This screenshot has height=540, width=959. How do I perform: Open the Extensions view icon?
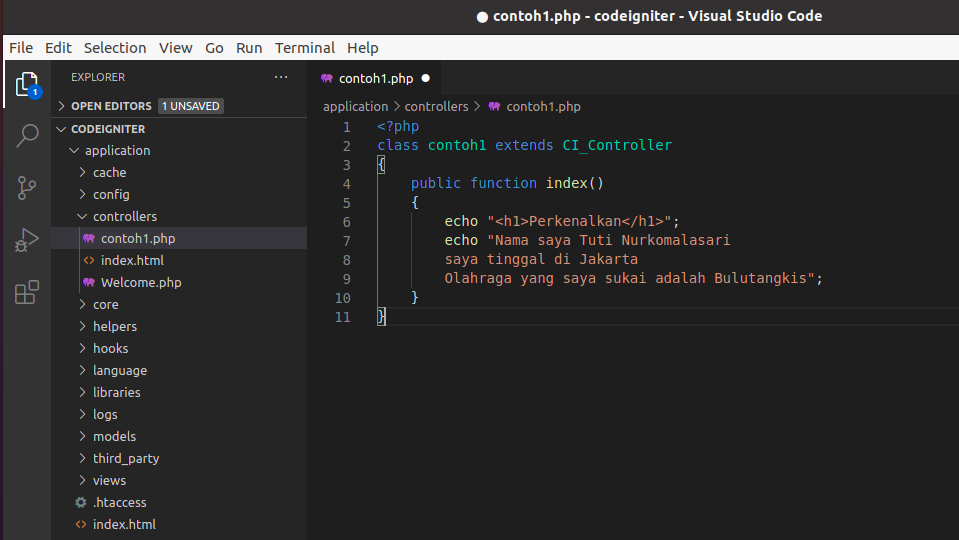click(26, 292)
